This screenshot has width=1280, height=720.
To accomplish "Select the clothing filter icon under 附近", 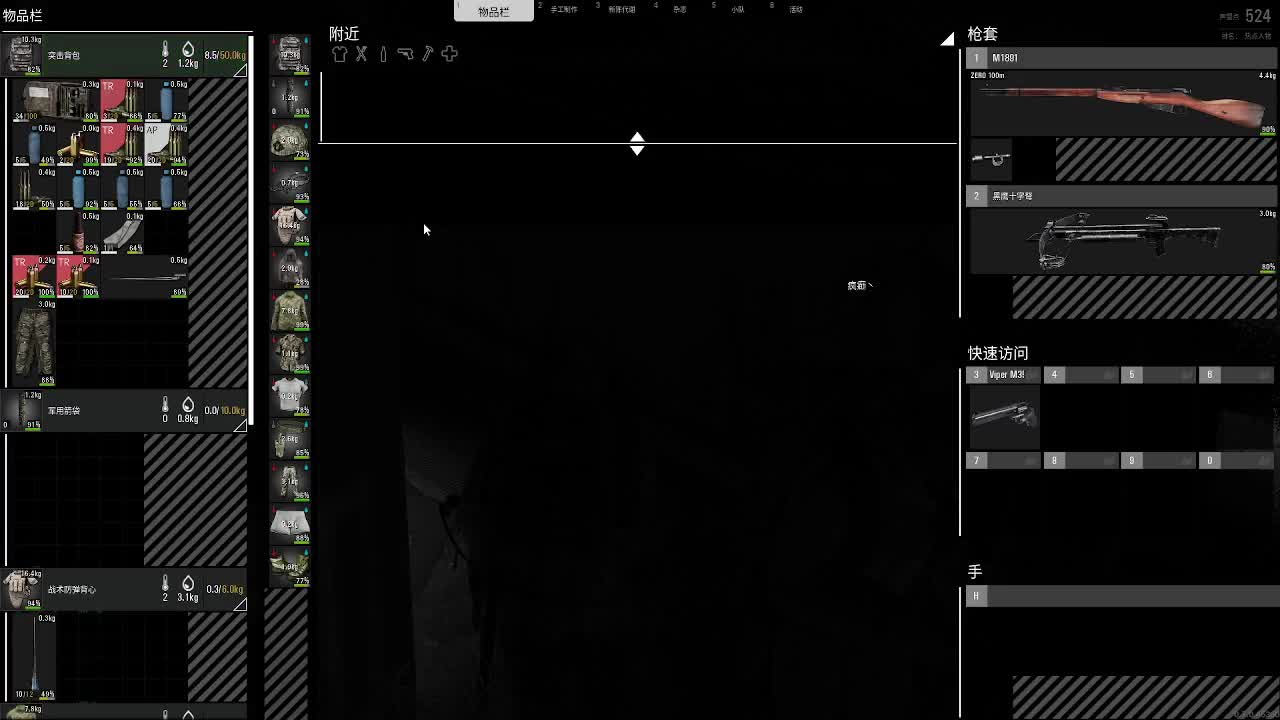I will coord(339,54).
